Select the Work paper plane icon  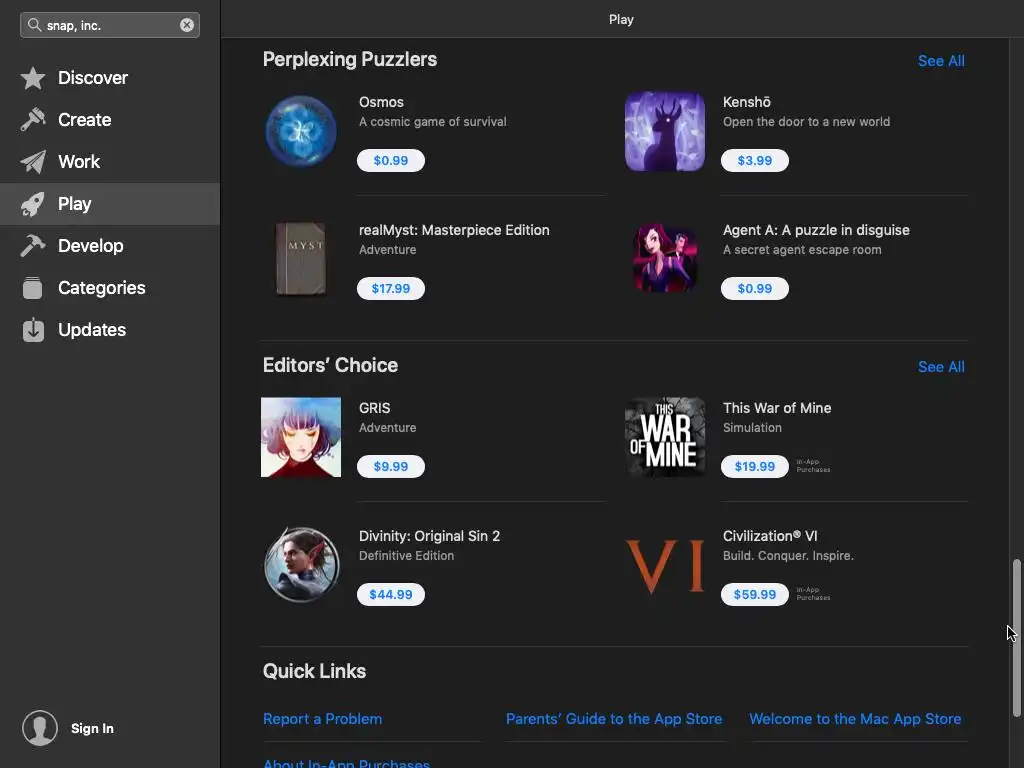pyautogui.click(x=33, y=162)
